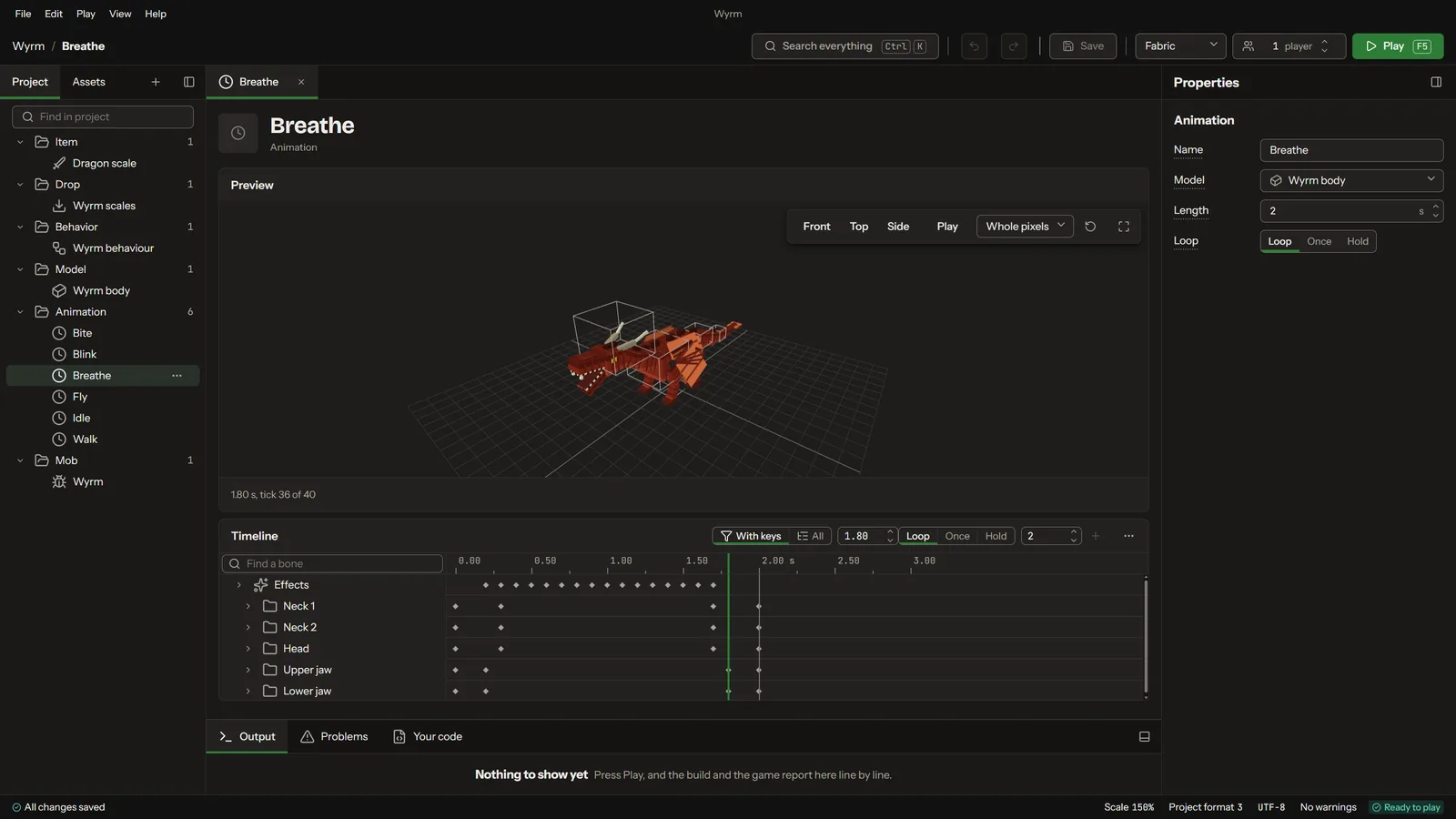Reset the preview camera view
Image resolution: width=1456 pixels, height=819 pixels.
1090,227
